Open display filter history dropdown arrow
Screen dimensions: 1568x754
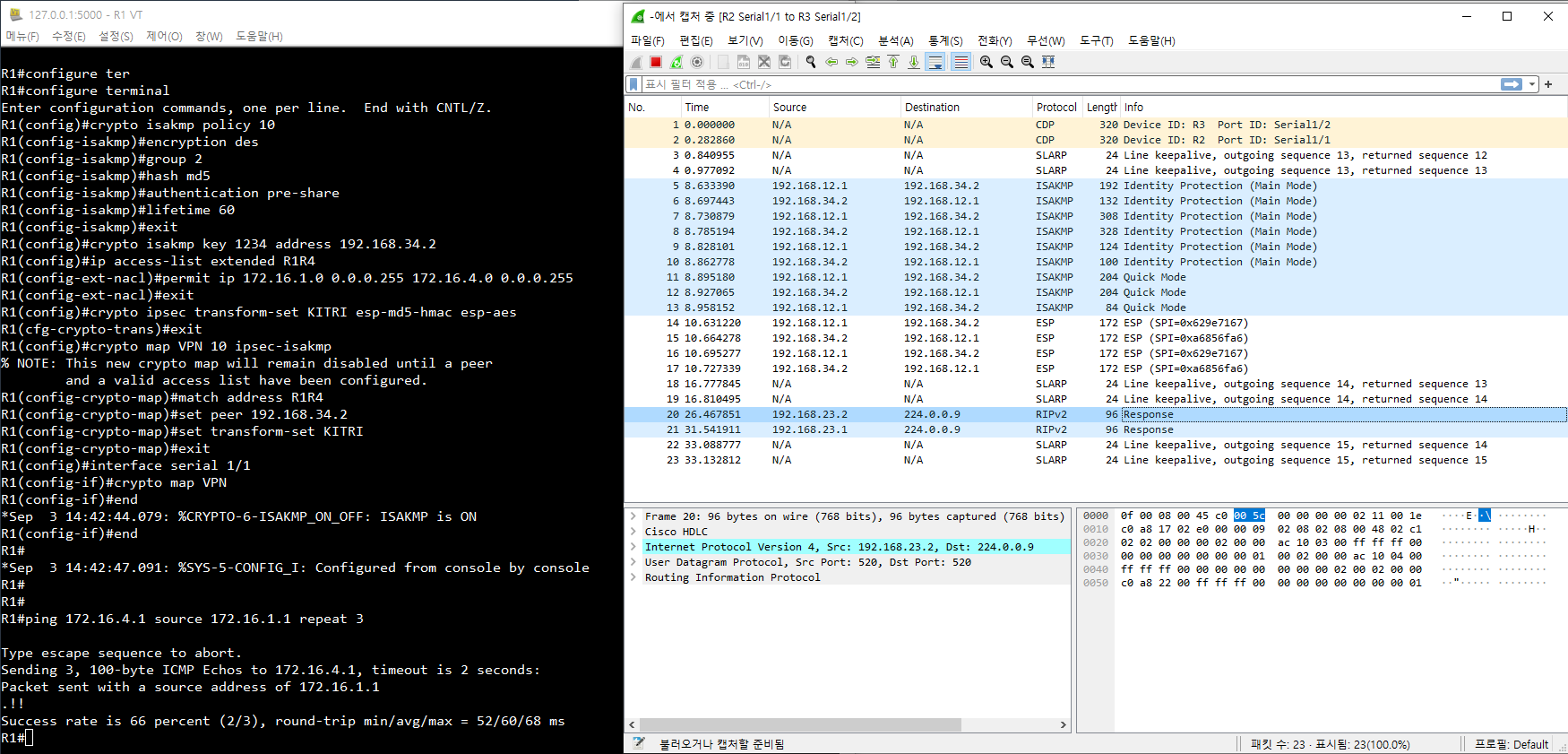pyautogui.click(x=1532, y=84)
